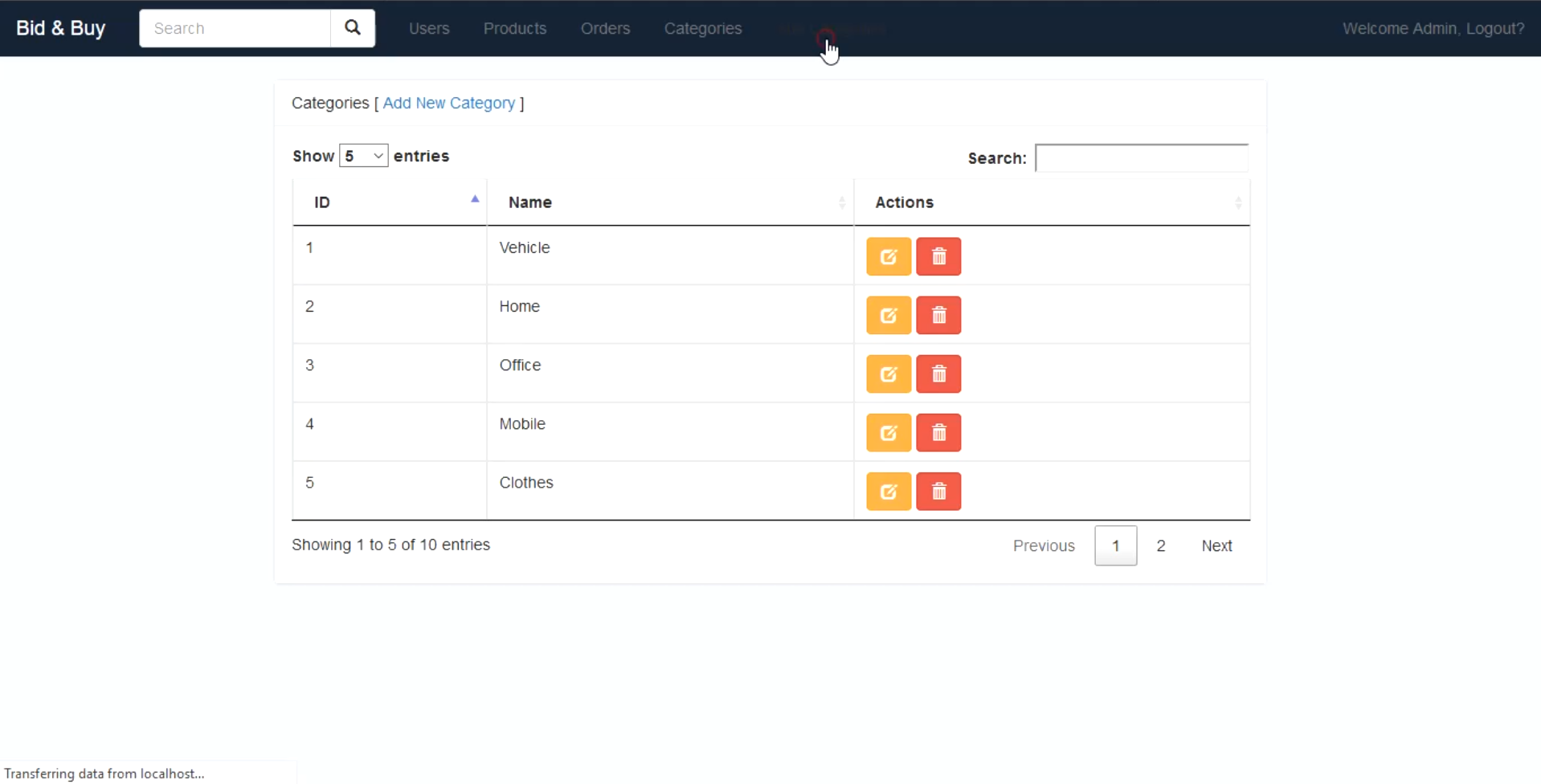
Task: Go to page 2 of the table
Action: 1160,546
